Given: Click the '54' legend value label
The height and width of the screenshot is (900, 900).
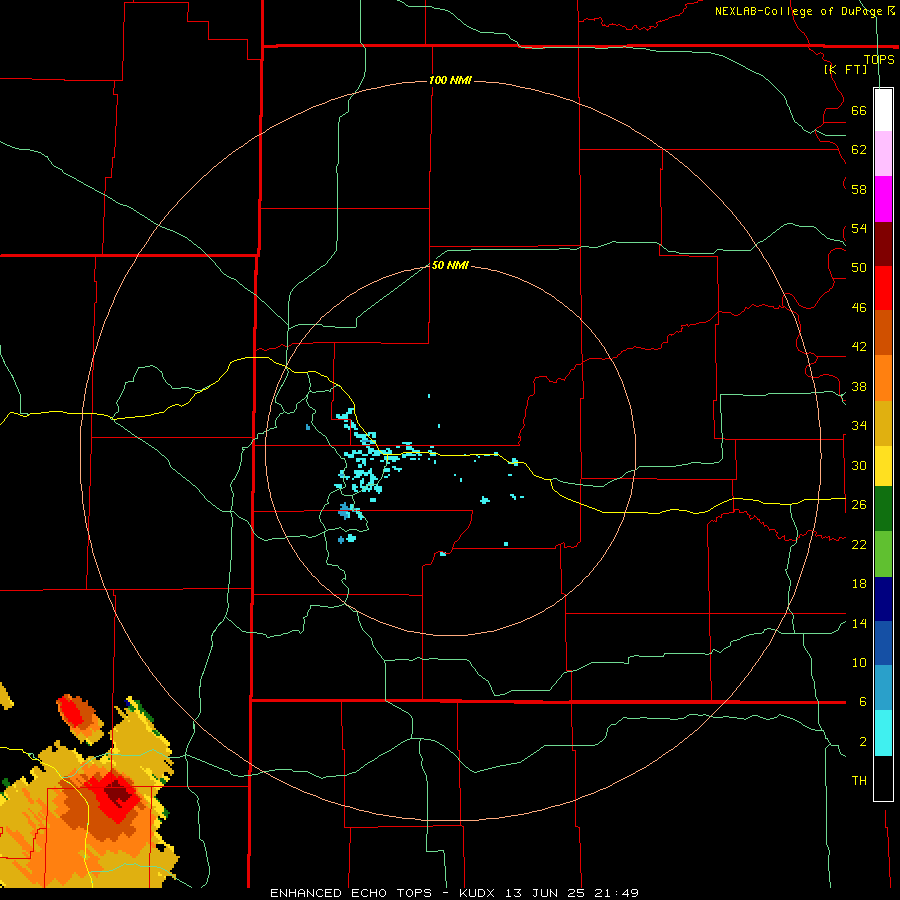Looking at the screenshot, I should (x=859, y=228).
